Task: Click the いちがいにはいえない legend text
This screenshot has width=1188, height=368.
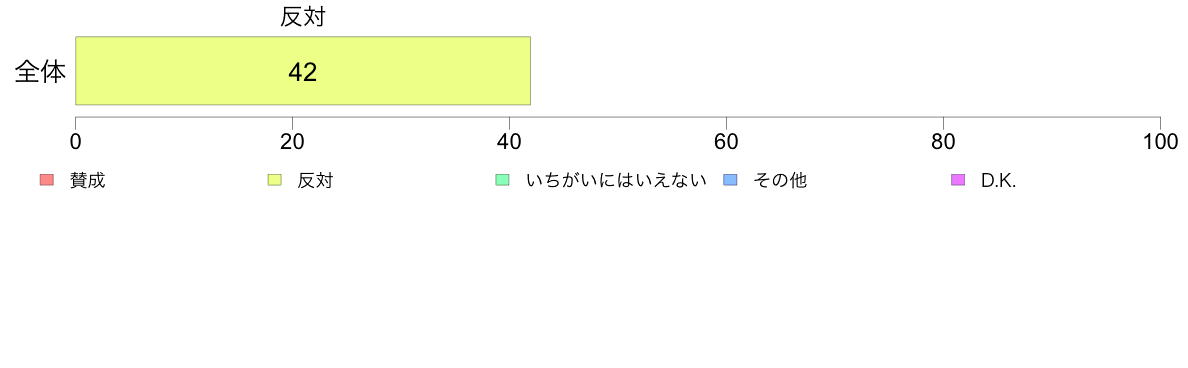Action: (616, 180)
